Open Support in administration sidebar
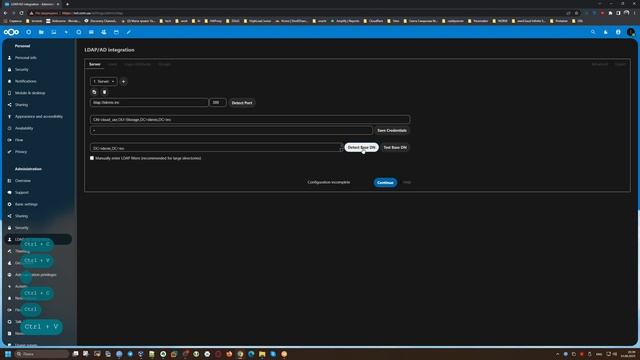The image size is (640, 360). tap(22, 192)
